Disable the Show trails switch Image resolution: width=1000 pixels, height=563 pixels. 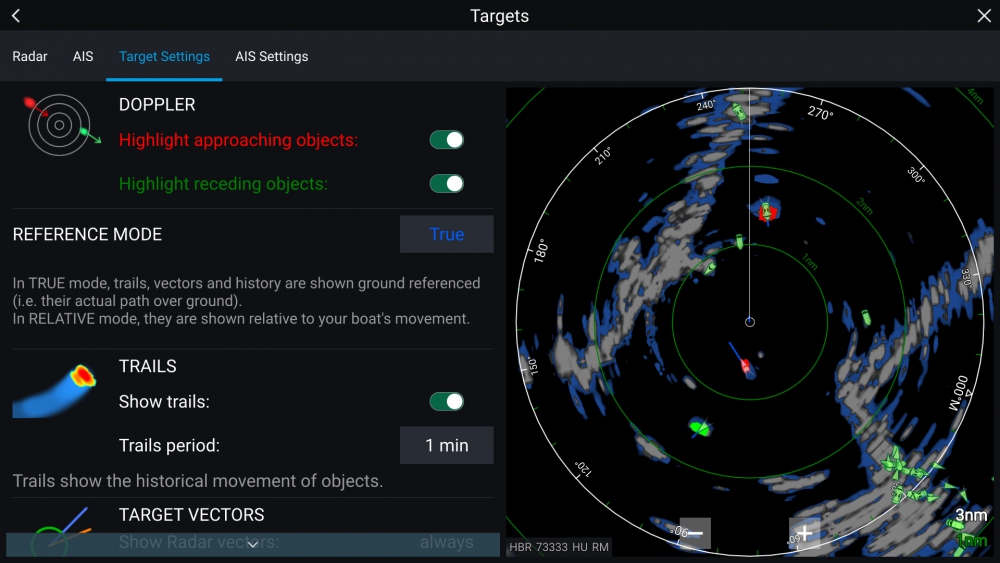tap(446, 402)
